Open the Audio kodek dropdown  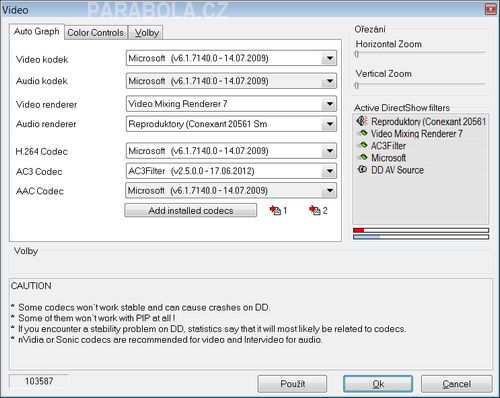tap(231, 81)
